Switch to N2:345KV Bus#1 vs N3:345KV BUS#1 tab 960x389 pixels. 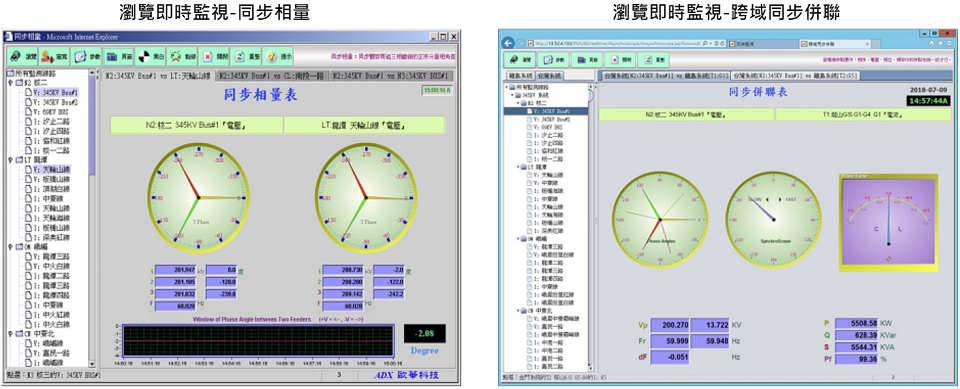389,75
